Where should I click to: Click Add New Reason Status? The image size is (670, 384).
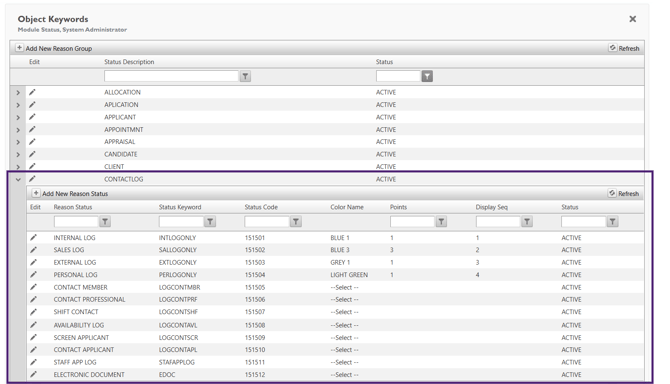click(x=70, y=193)
